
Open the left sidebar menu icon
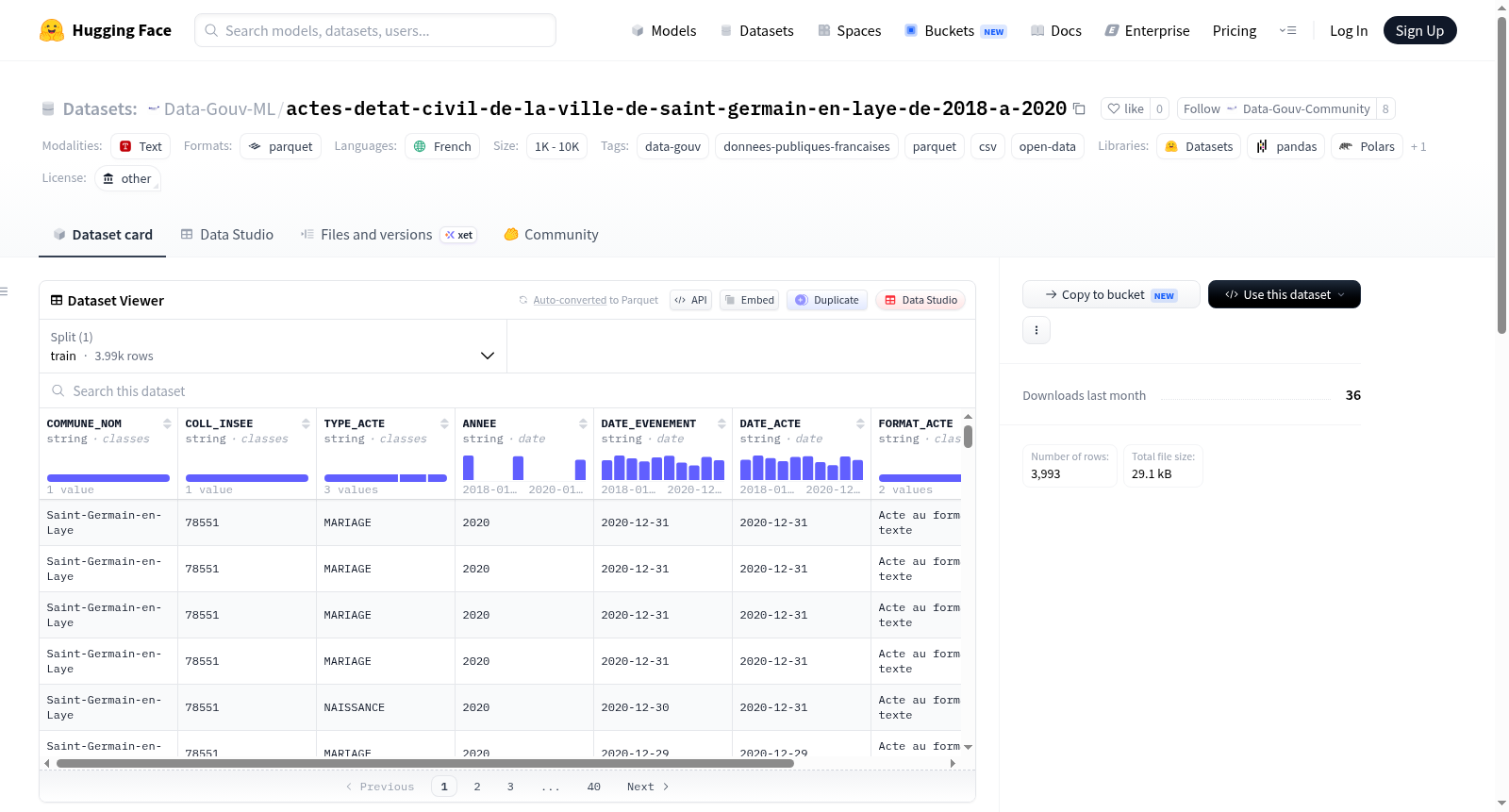[x=4, y=291]
